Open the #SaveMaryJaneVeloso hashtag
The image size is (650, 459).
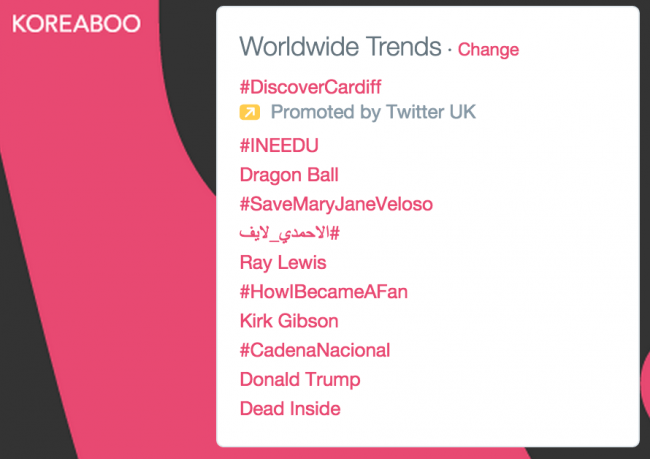336,204
